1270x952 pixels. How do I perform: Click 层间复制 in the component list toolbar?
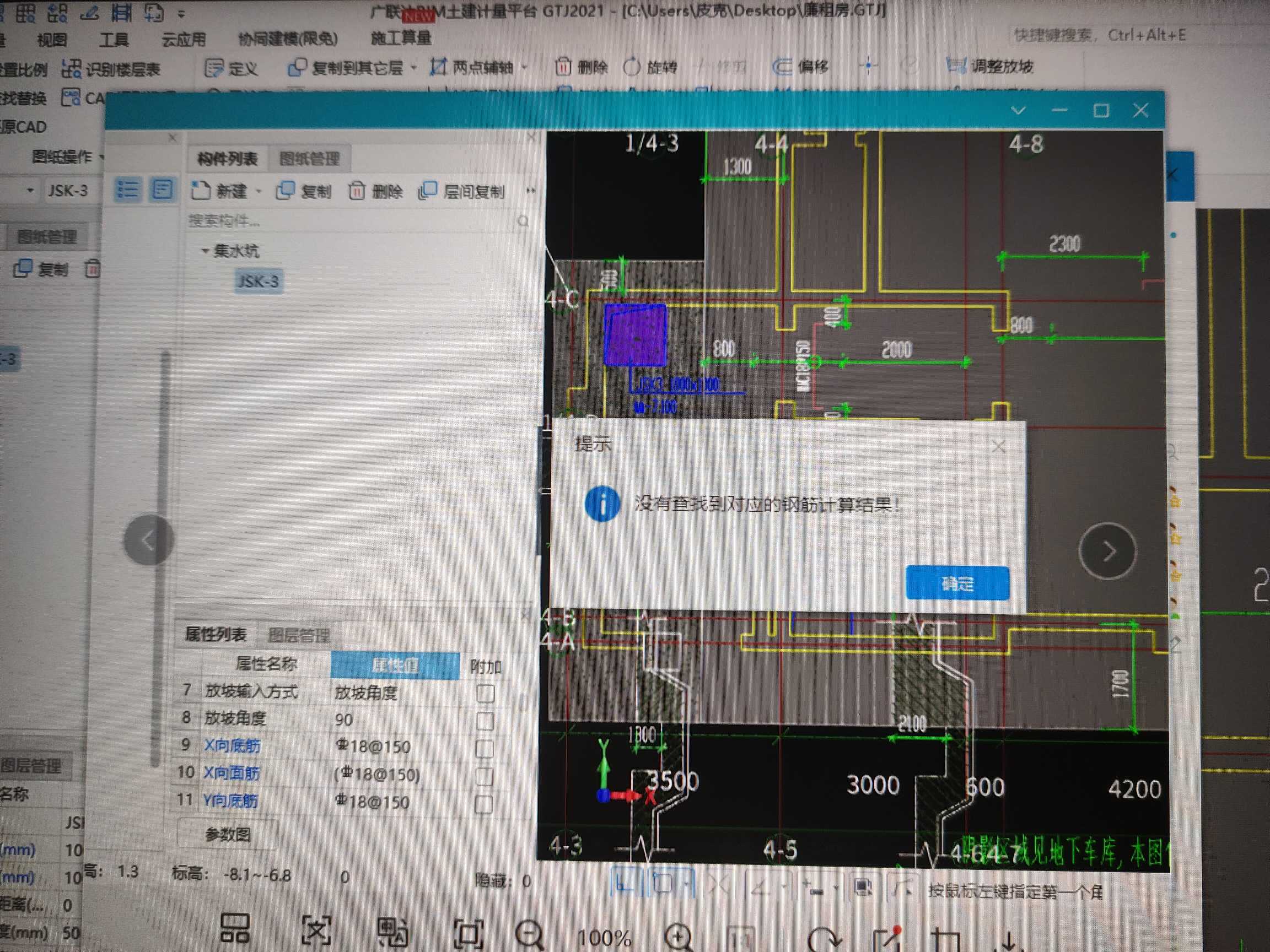coord(461,191)
